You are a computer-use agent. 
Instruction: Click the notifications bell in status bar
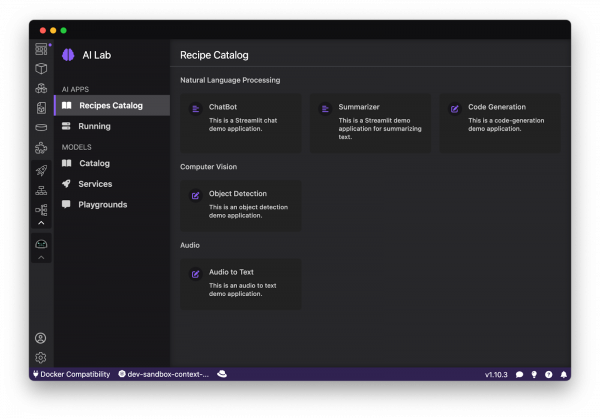(563, 374)
